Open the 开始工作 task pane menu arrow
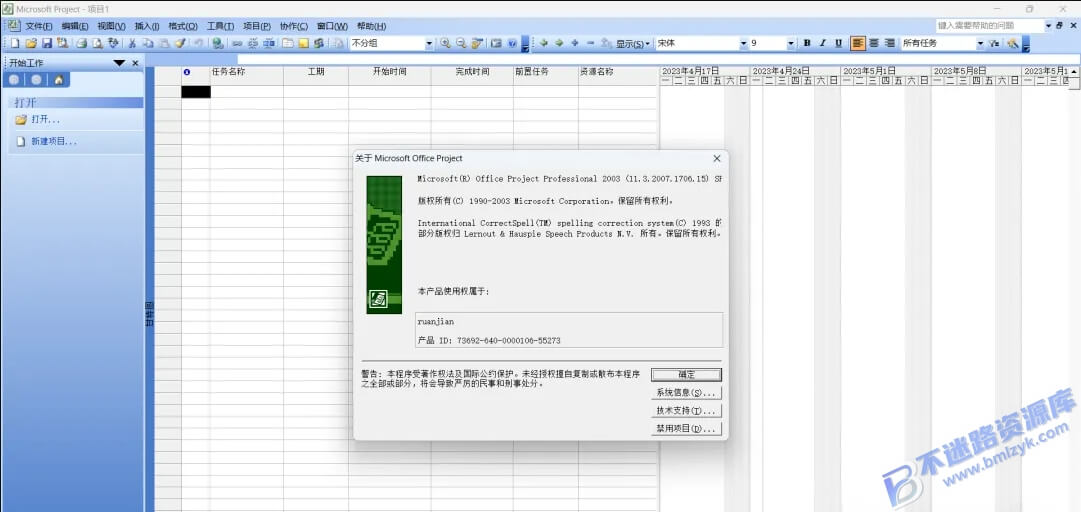Screen dimensions: 1081x512 click(119, 63)
